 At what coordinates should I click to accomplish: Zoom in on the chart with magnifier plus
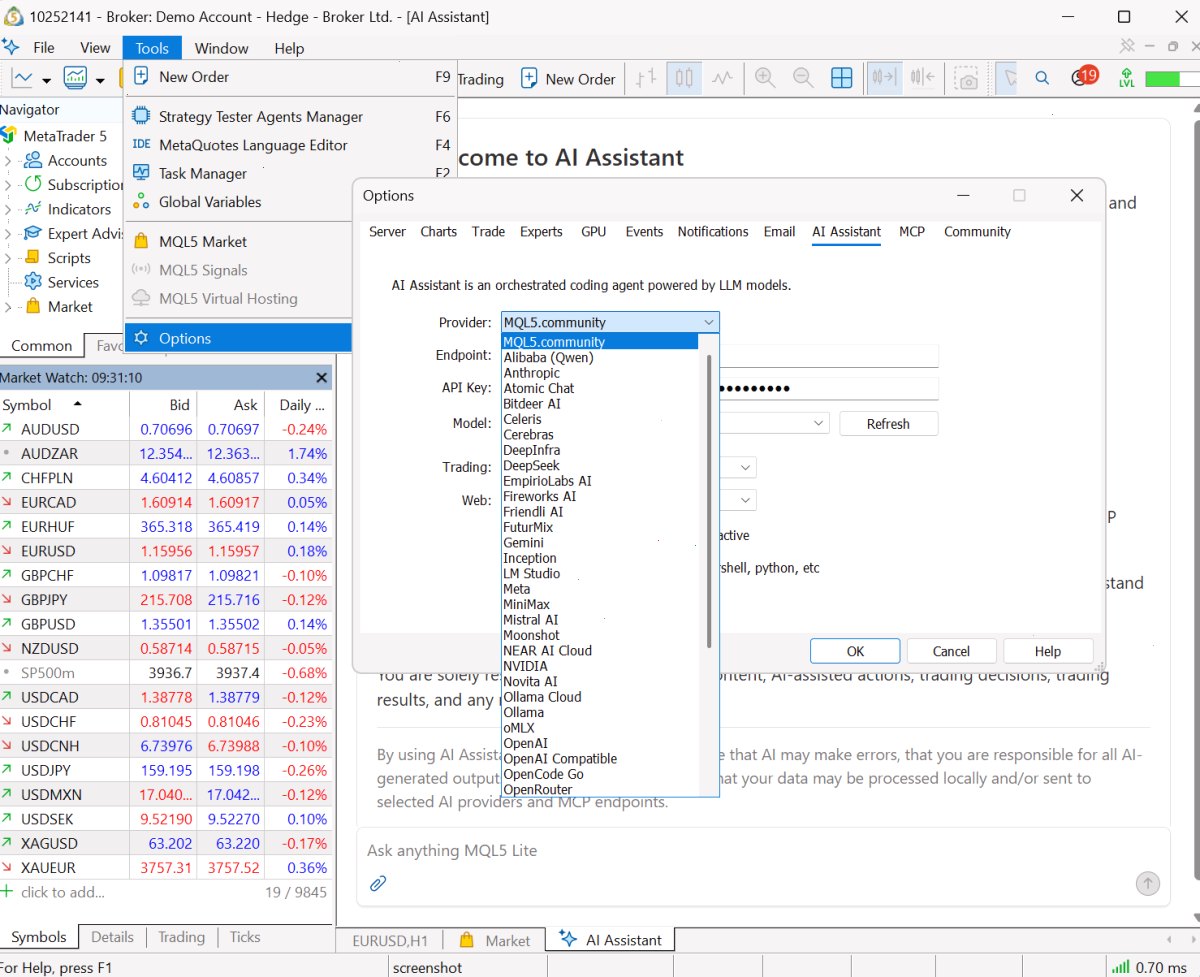coord(765,78)
